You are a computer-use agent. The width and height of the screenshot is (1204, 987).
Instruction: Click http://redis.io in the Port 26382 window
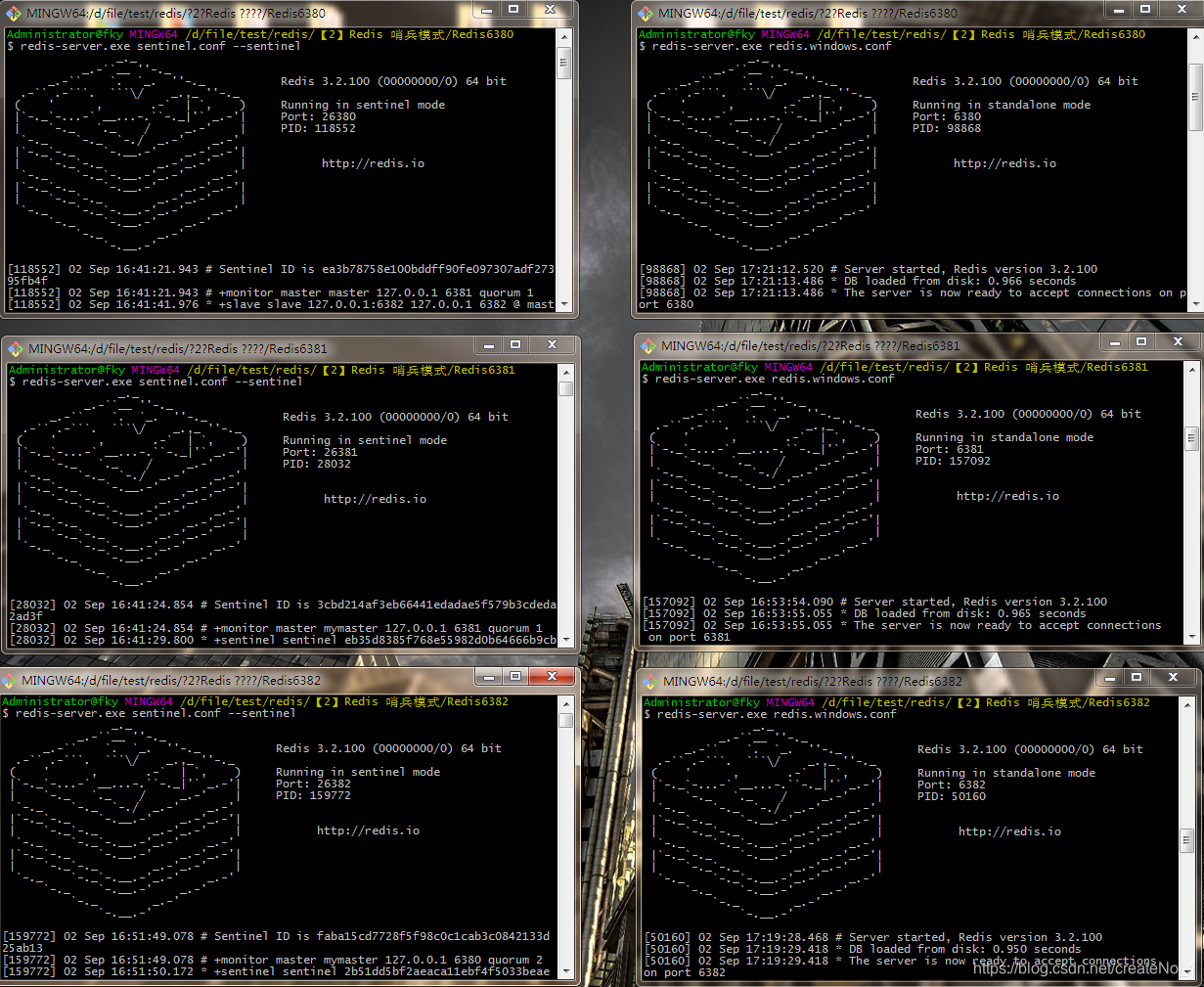tap(368, 830)
